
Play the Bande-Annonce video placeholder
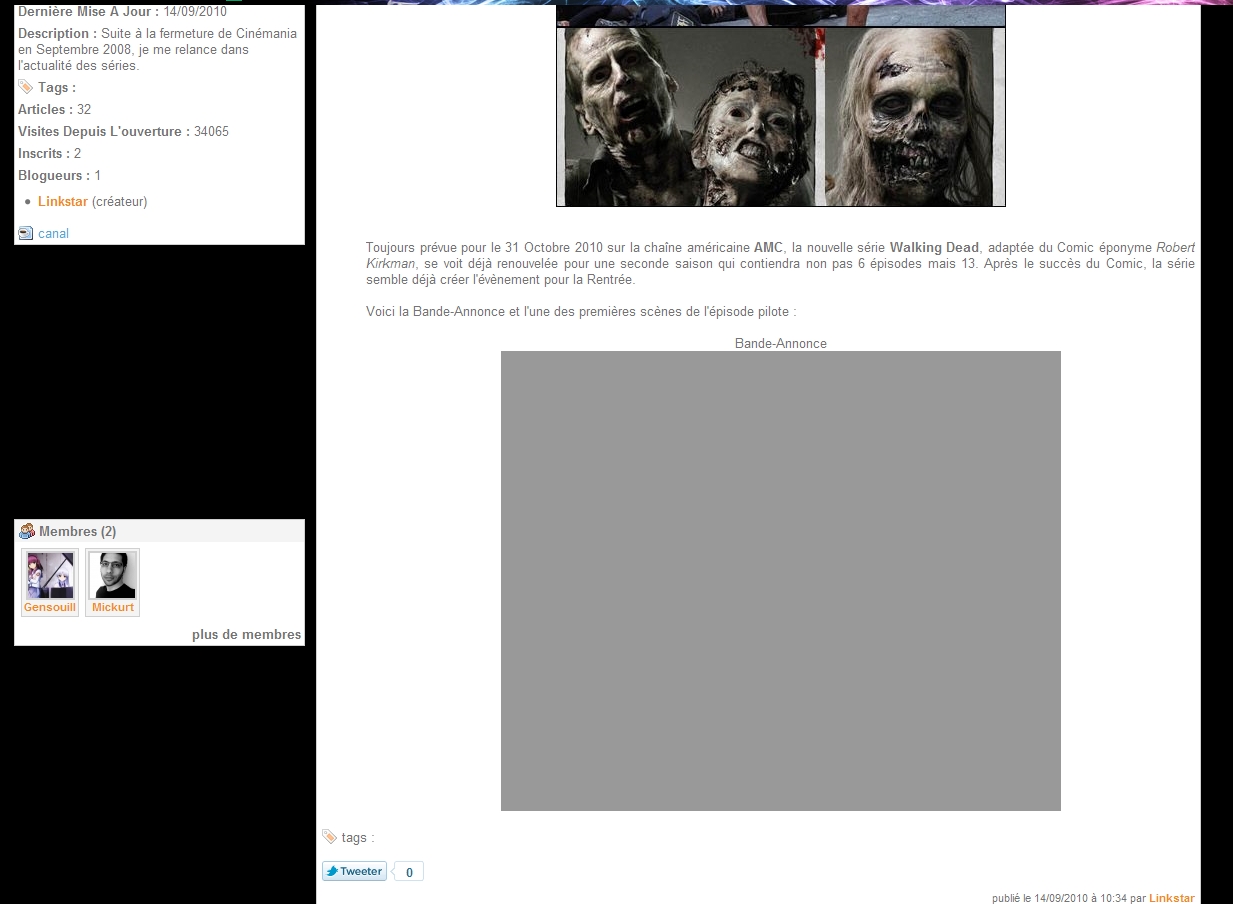(x=780, y=580)
